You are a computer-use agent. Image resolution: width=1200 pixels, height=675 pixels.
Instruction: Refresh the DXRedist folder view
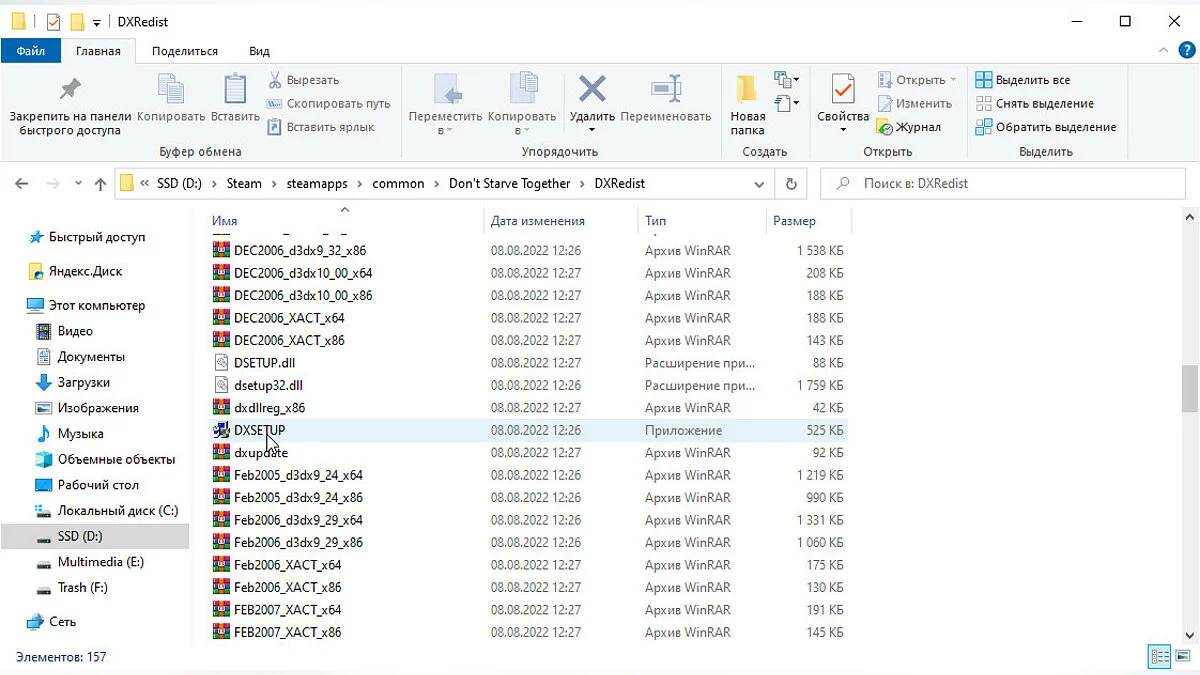[x=791, y=184]
